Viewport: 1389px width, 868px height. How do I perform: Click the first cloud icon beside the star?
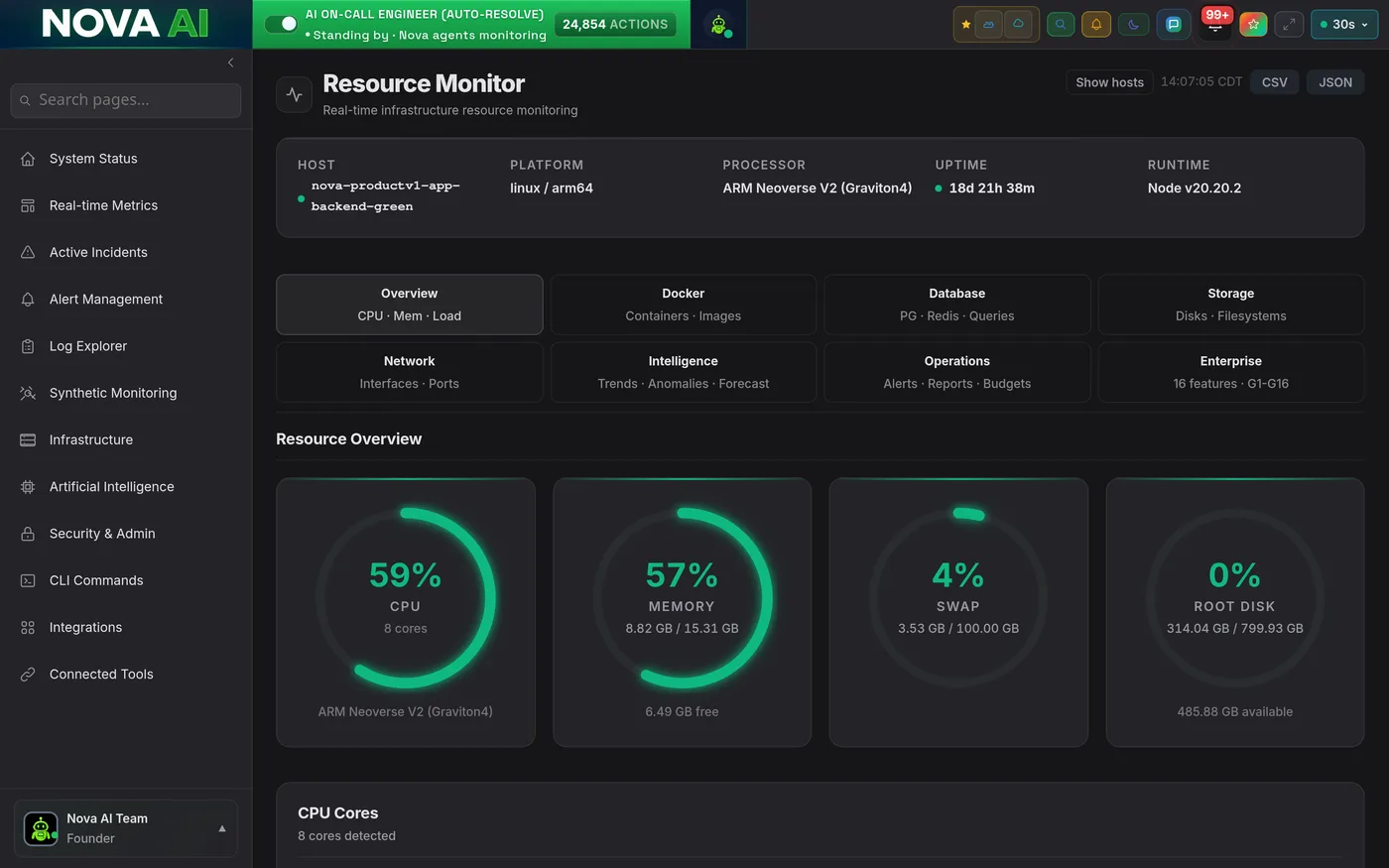click(x=988, y=24)
